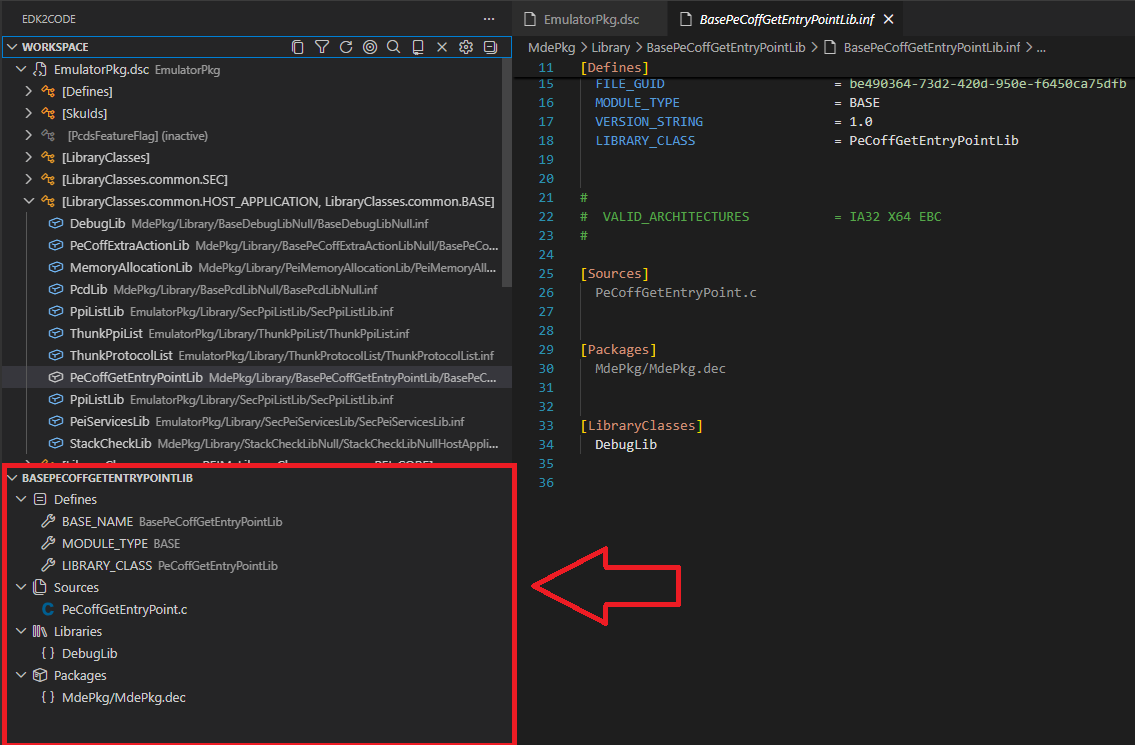This screenshot has height=745, width=1135.
Task: Click the copy files icon in WORKSPACE toolbar
Action: tap(298, 47)
